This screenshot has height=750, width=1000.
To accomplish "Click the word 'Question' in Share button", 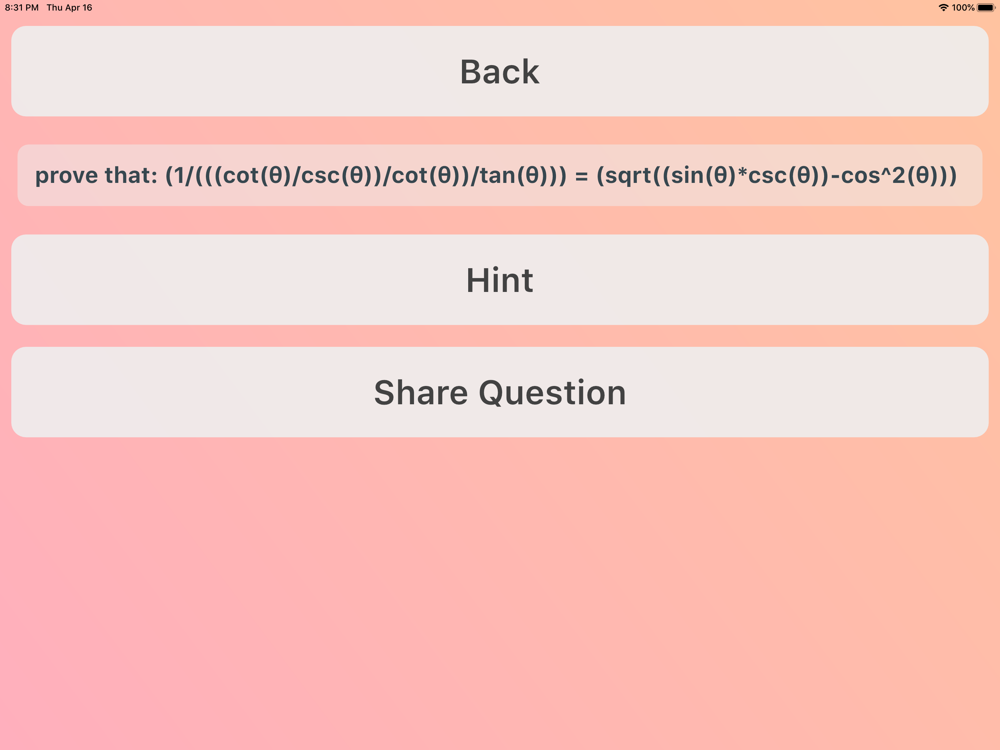I will tap(552, 392).
